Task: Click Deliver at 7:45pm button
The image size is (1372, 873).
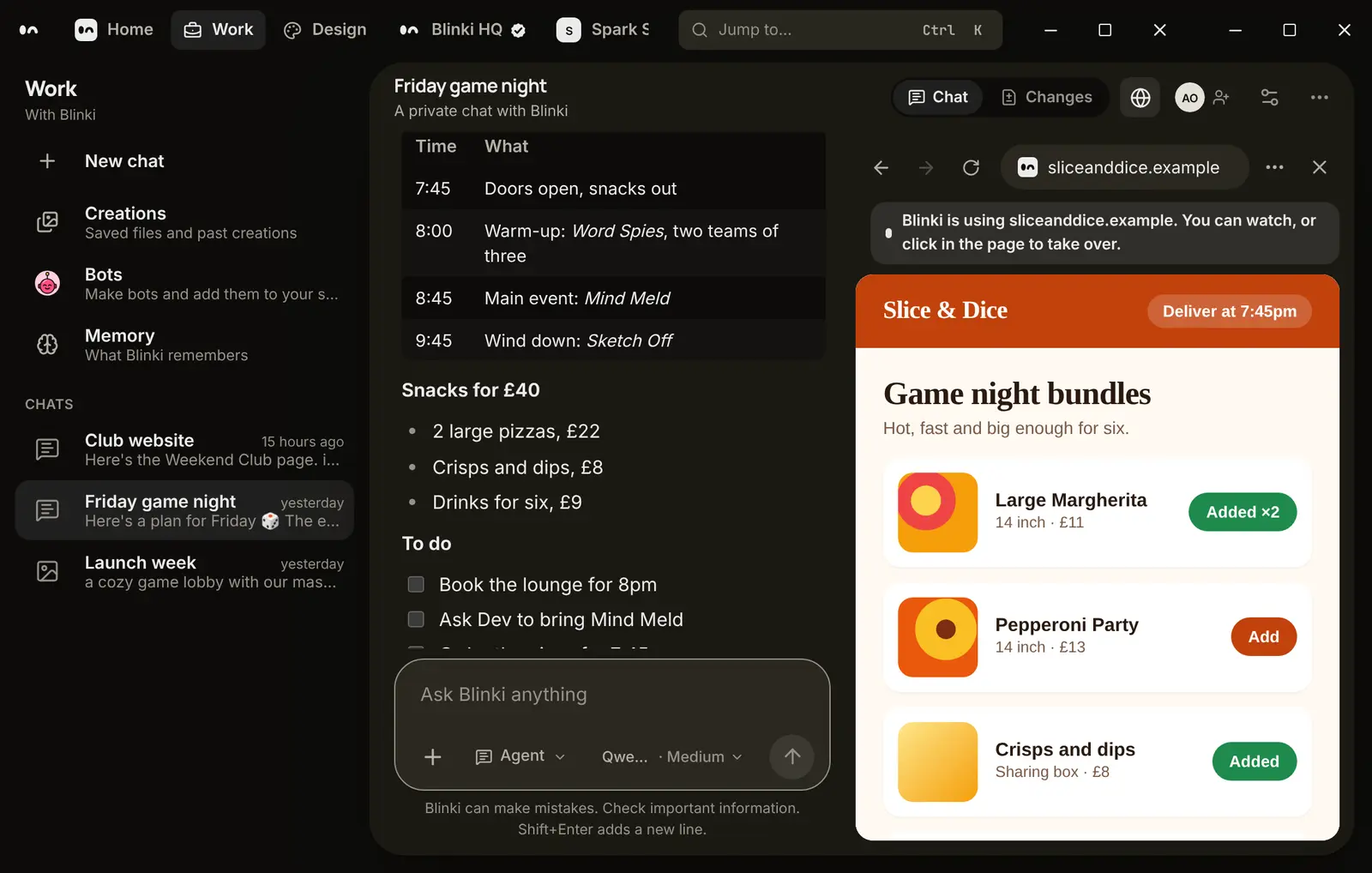Action: (x=1230, y=311)
